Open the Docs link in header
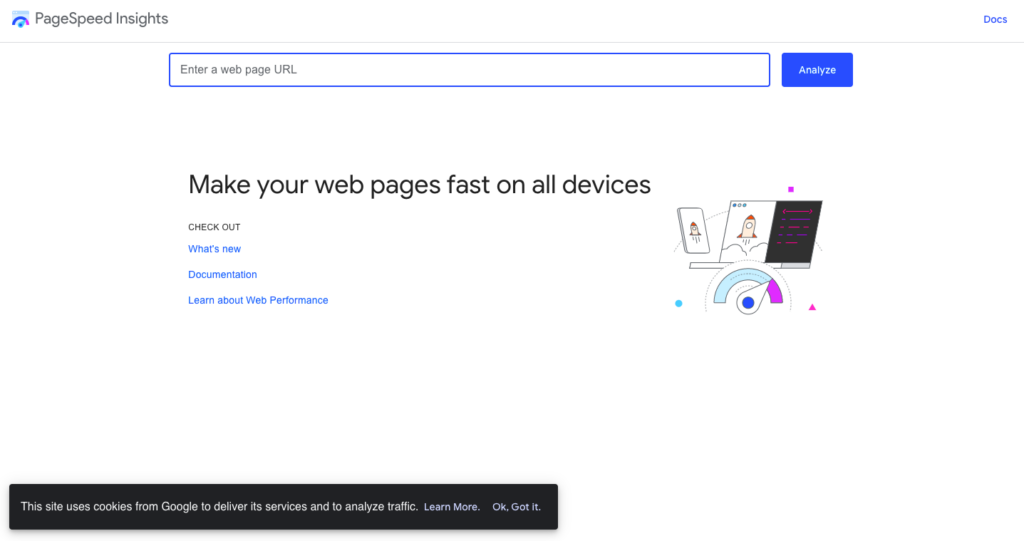Screen dimensions: 1024x541 pyautogui.click(x=995, y=20)
